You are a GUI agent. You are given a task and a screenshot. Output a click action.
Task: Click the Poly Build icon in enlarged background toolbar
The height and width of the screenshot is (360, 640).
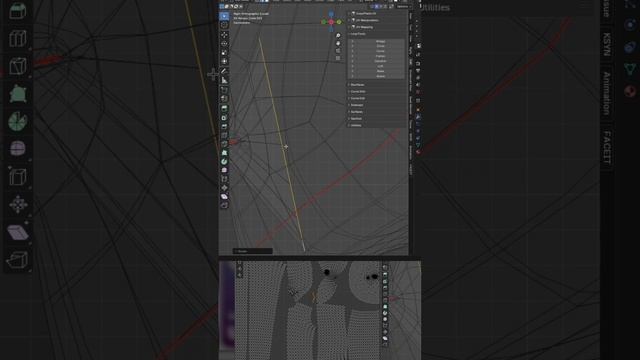click(18, 94)
